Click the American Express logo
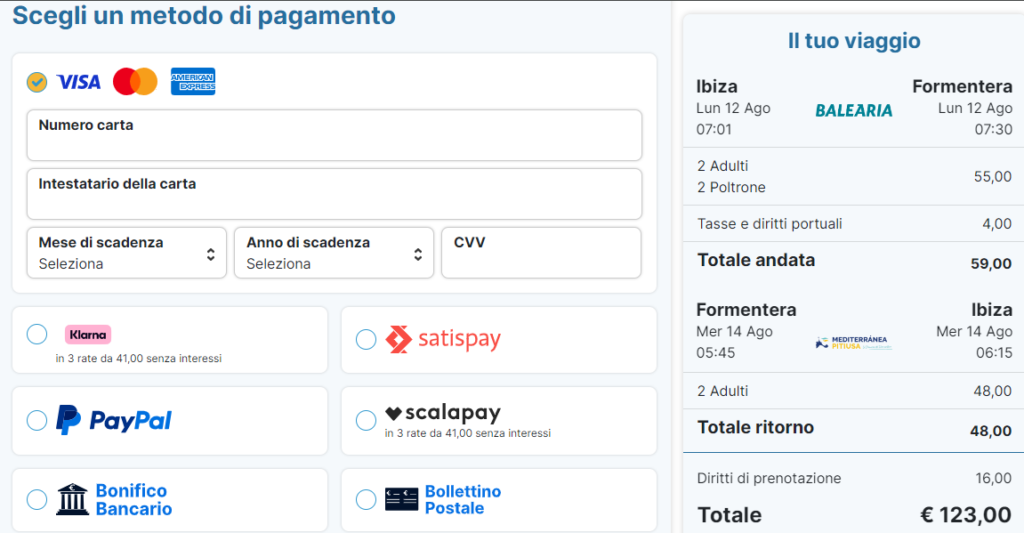The height and width of the screenshot is (533, 1024). click(193, 82)
